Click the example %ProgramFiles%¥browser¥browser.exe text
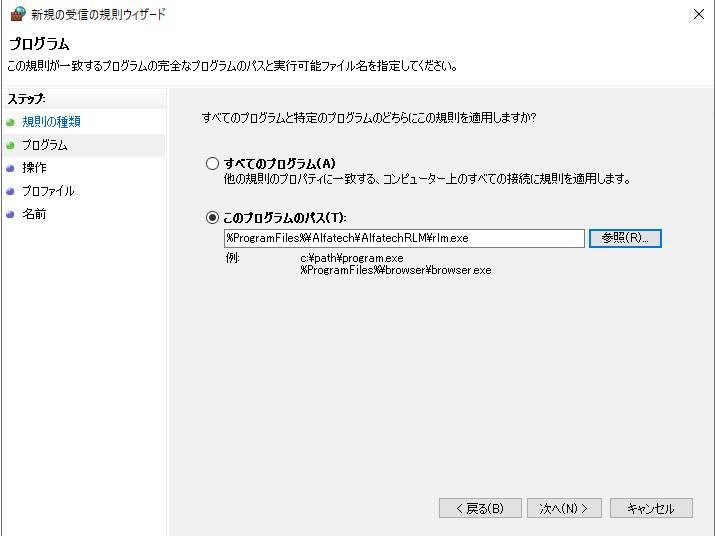This screenshot has width=715, height=536. click(396, 270)
